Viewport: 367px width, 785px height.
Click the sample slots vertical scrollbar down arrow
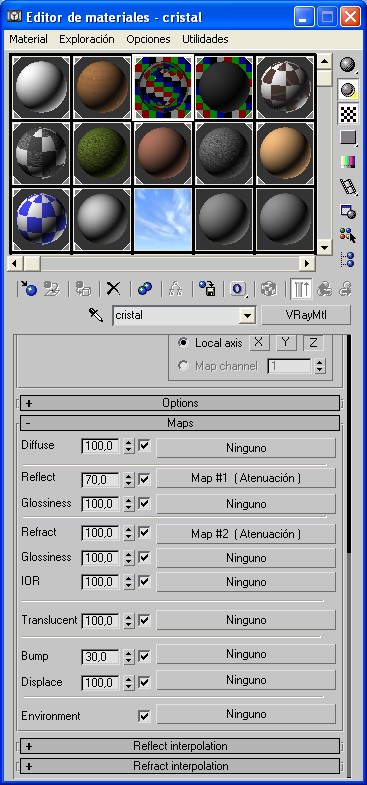(x=324, y=247)
